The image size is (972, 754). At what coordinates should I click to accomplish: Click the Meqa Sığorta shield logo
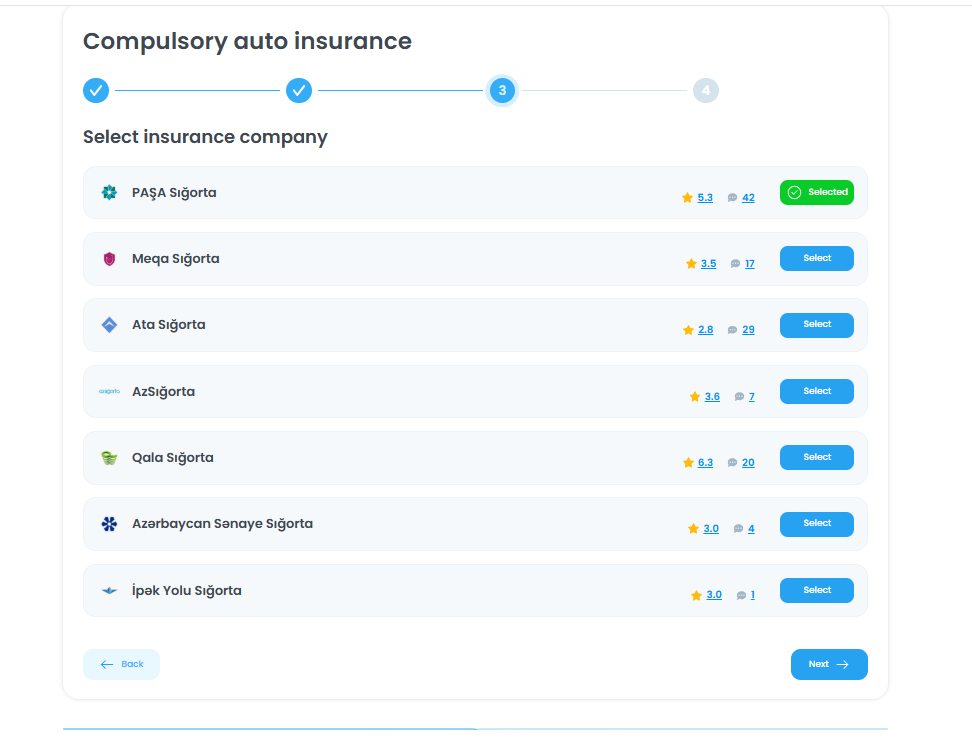(x=109, y=259)
